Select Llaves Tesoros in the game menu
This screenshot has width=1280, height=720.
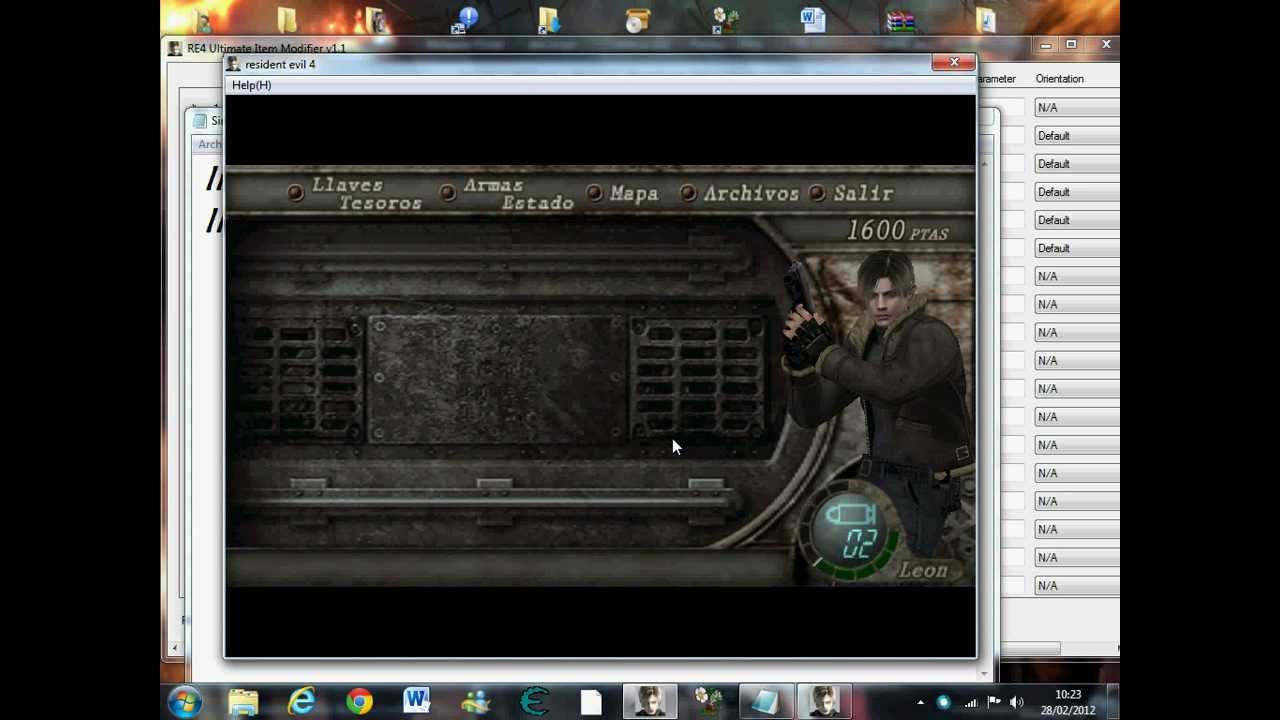366,194
